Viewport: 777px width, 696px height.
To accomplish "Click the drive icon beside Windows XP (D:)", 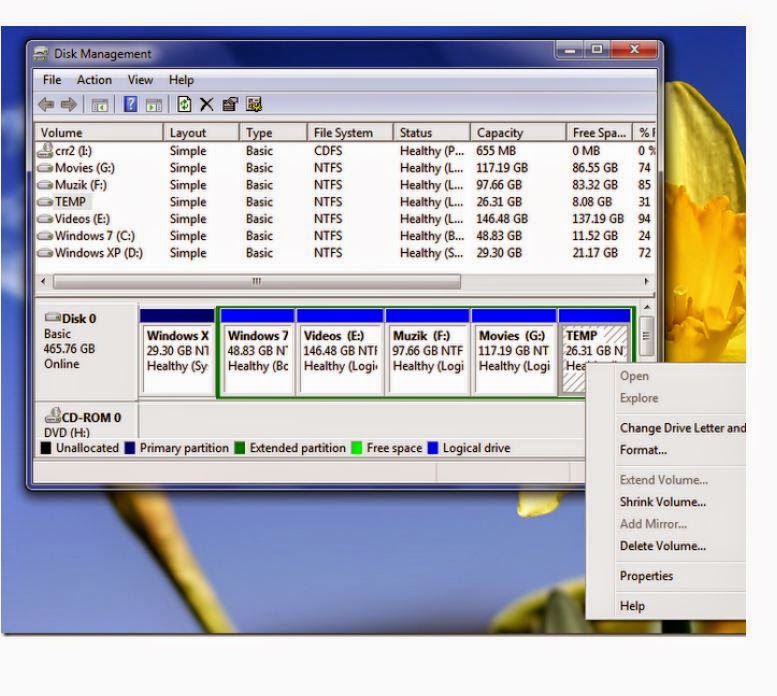I will 45,253.
